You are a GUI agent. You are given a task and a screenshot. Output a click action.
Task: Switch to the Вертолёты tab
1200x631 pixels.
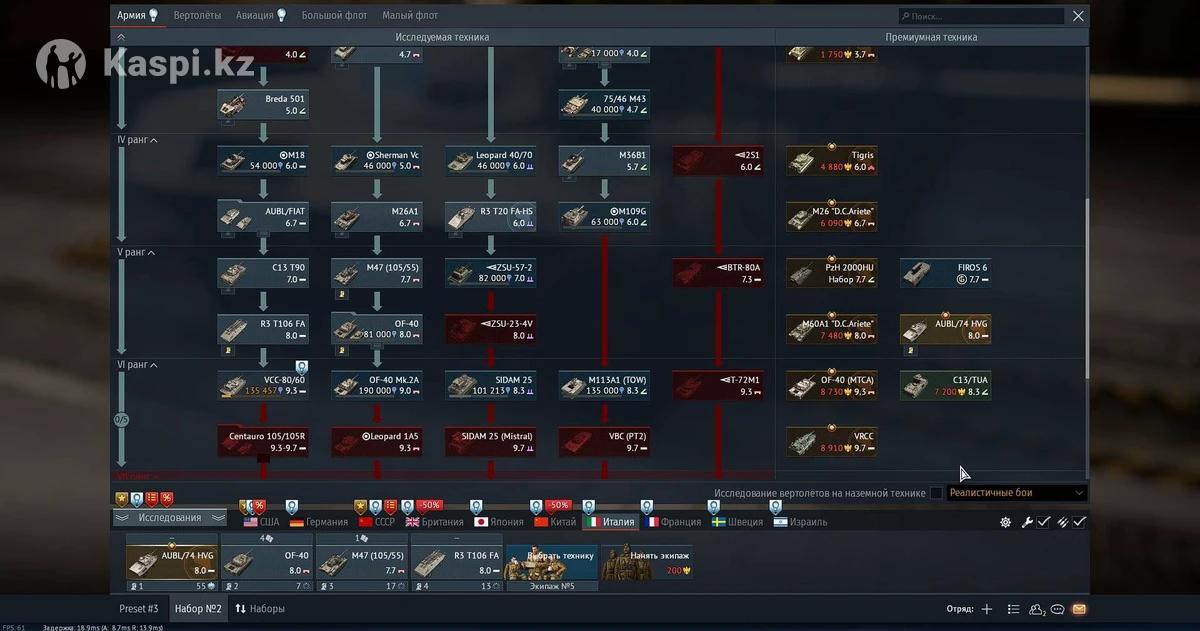pyautogui.click(x=197, y=16)
